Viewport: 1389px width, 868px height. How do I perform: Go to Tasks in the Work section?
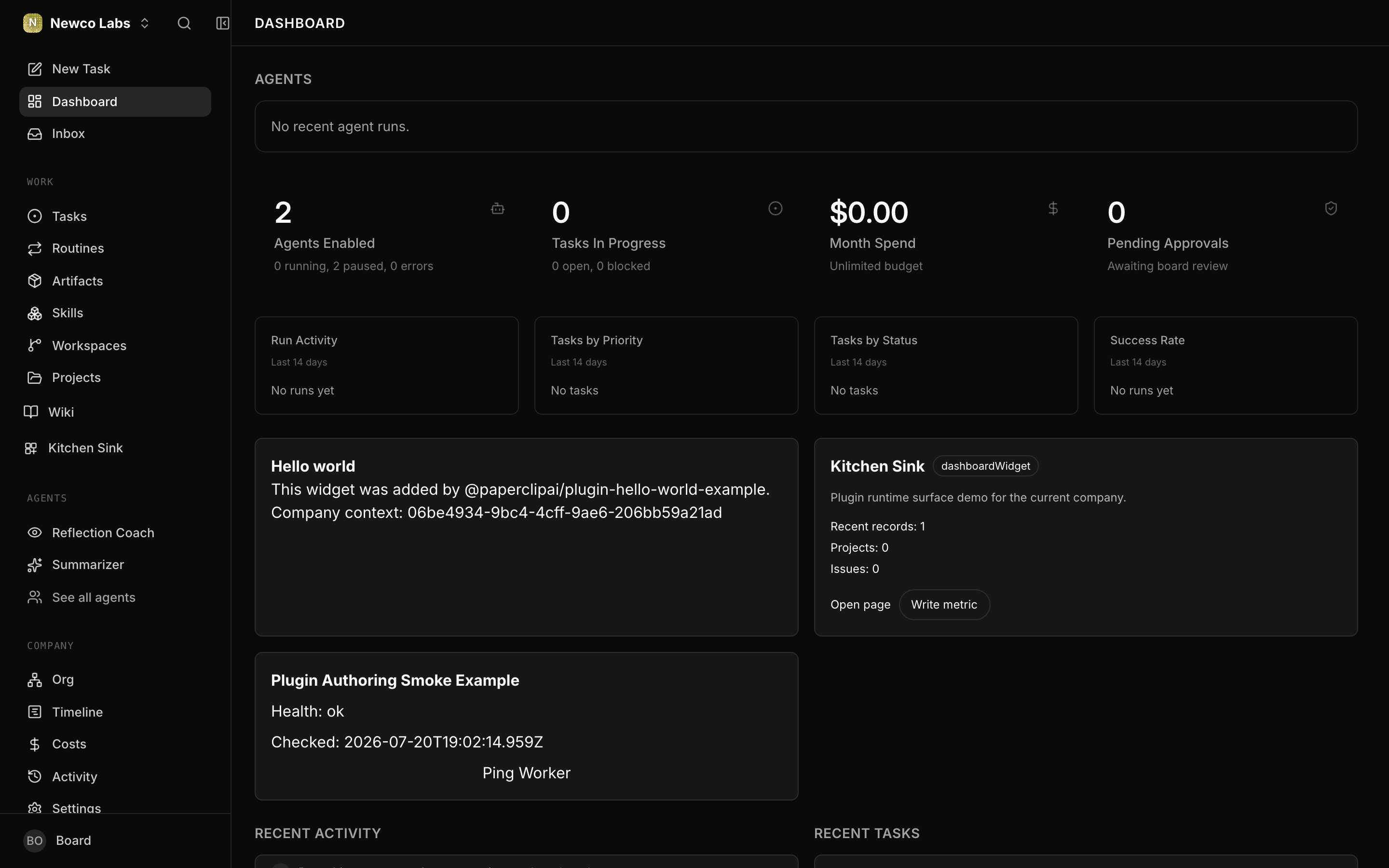pyautogui.click(x=115, y=217)
